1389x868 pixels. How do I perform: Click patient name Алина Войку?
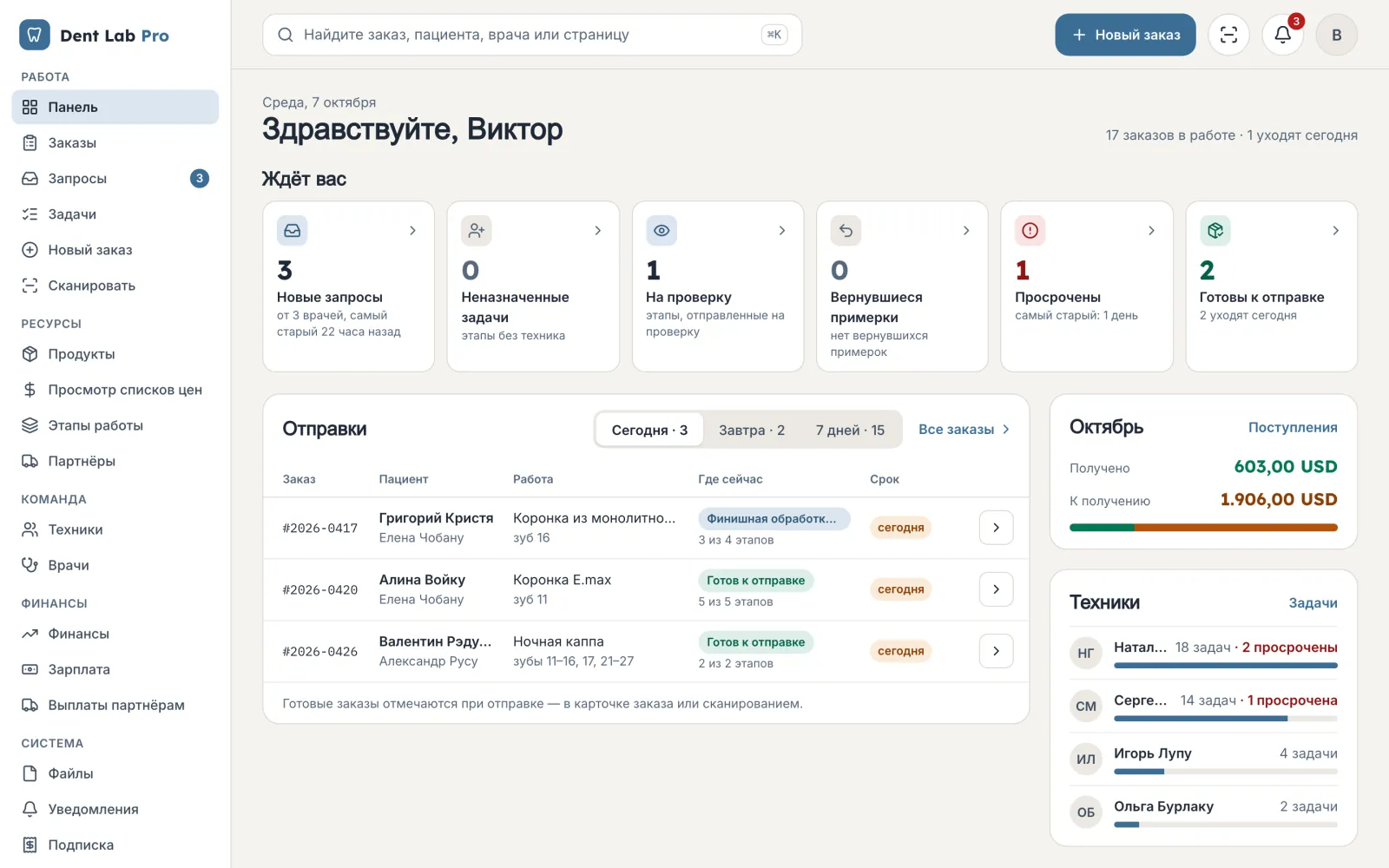[x=422, y=580]
